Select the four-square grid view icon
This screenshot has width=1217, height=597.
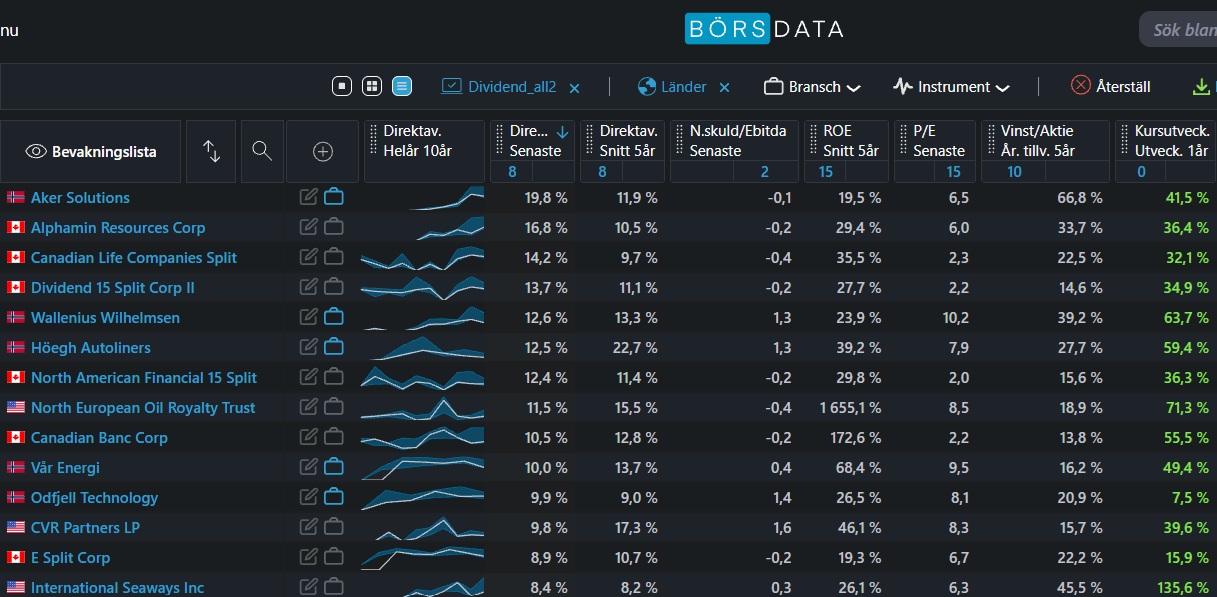coord(372,86)
